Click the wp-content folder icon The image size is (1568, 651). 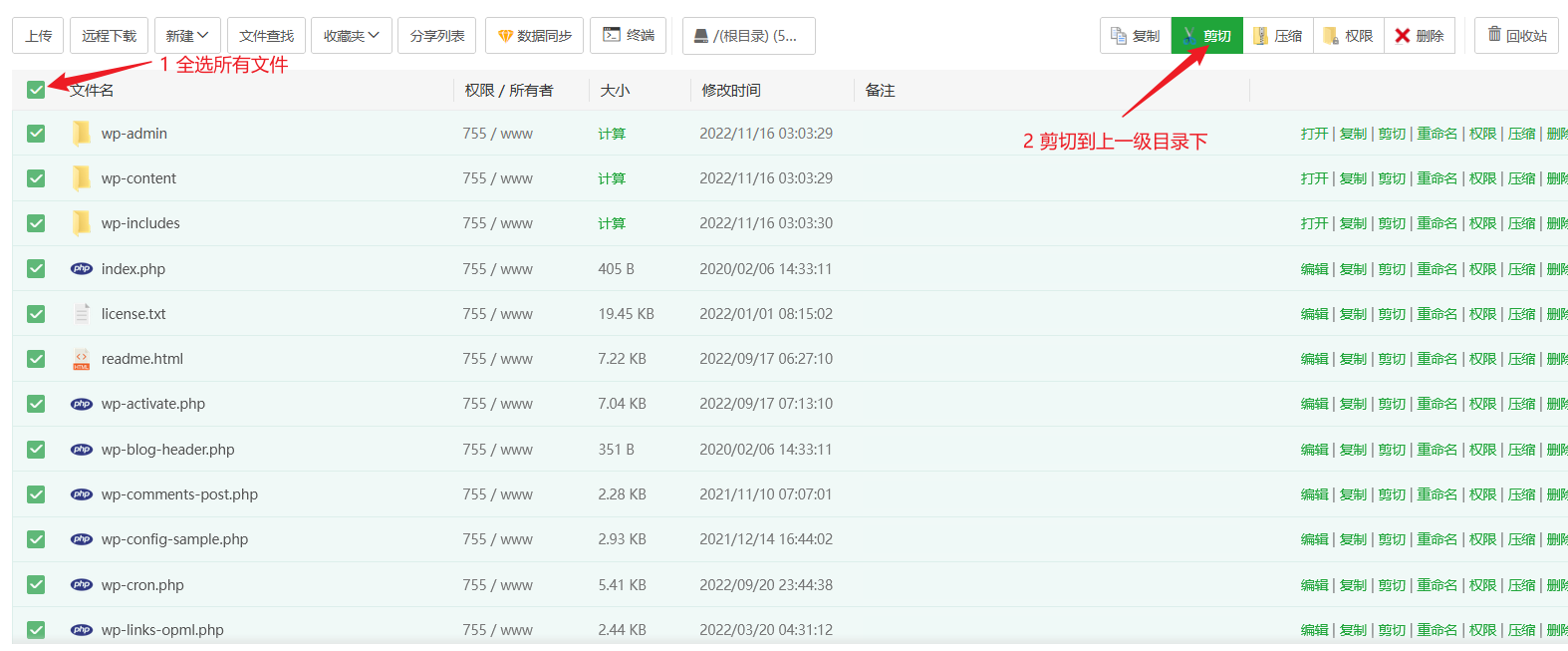(x=82, y=178)
